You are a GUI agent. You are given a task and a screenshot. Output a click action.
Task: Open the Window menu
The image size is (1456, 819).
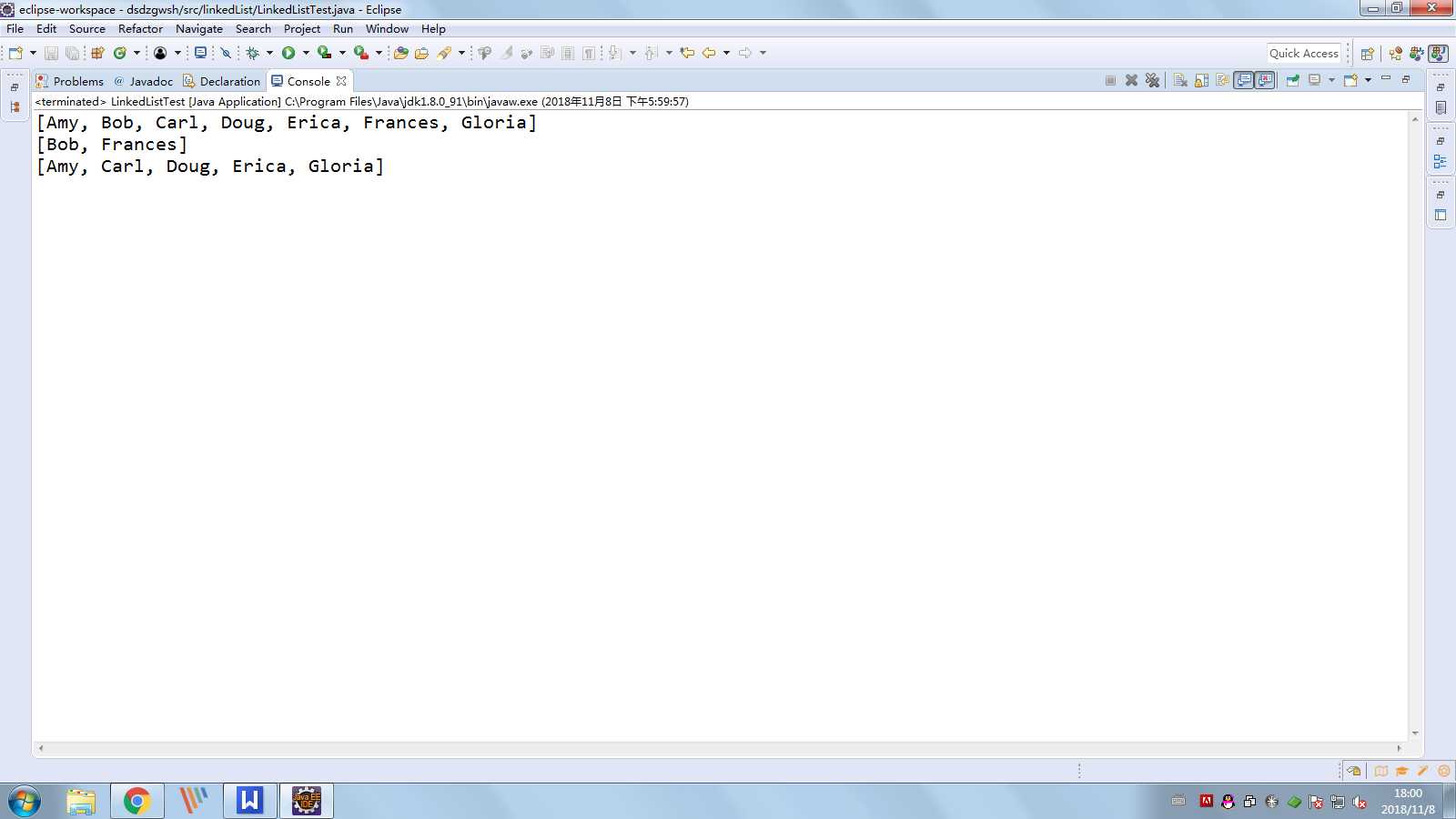(387, 28)
